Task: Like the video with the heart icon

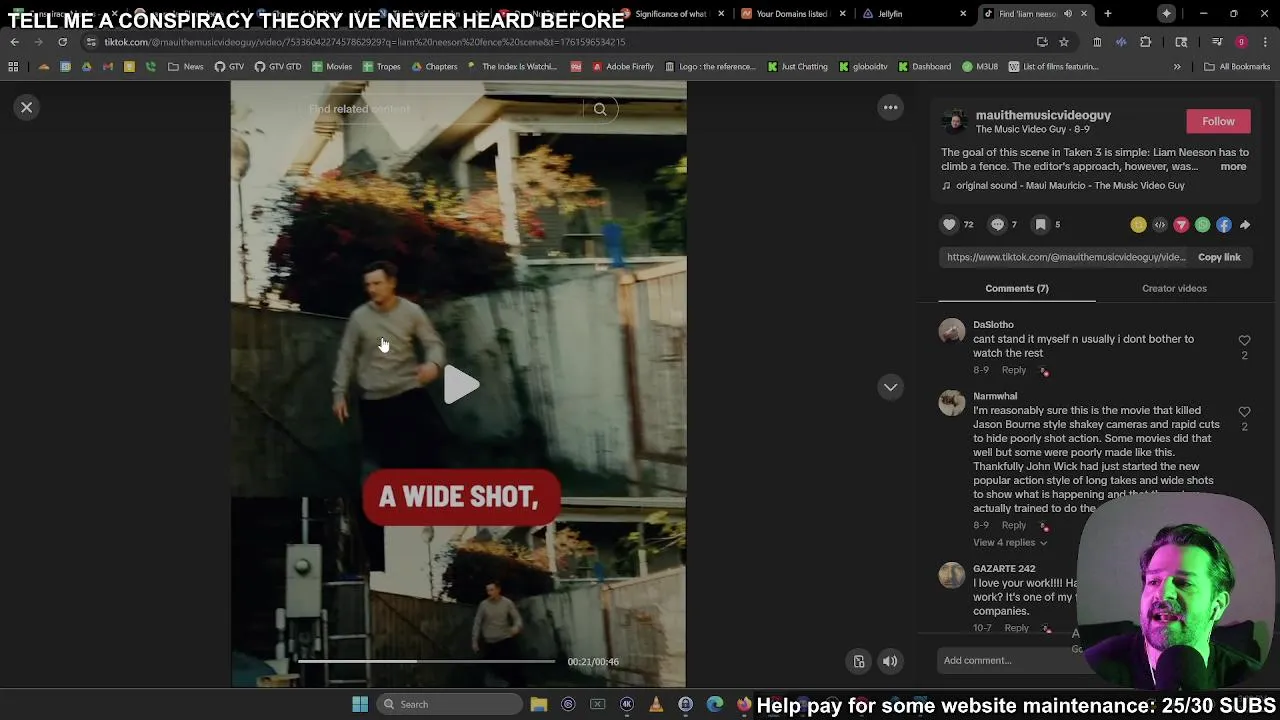Action: [949, 225]
